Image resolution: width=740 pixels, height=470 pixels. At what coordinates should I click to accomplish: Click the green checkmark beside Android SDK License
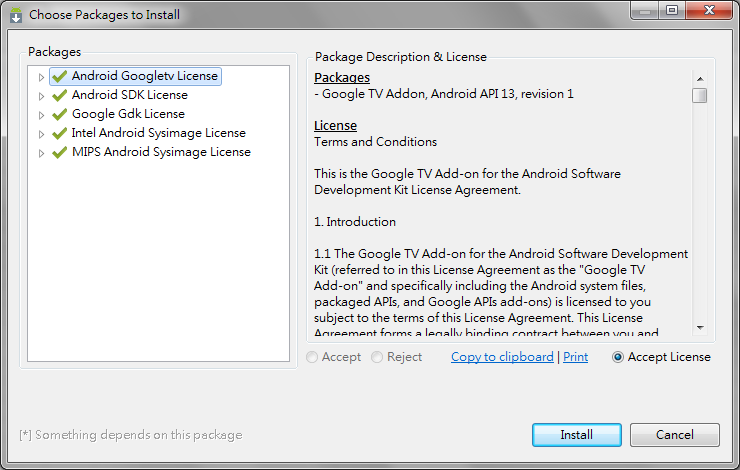click(59, 95)
